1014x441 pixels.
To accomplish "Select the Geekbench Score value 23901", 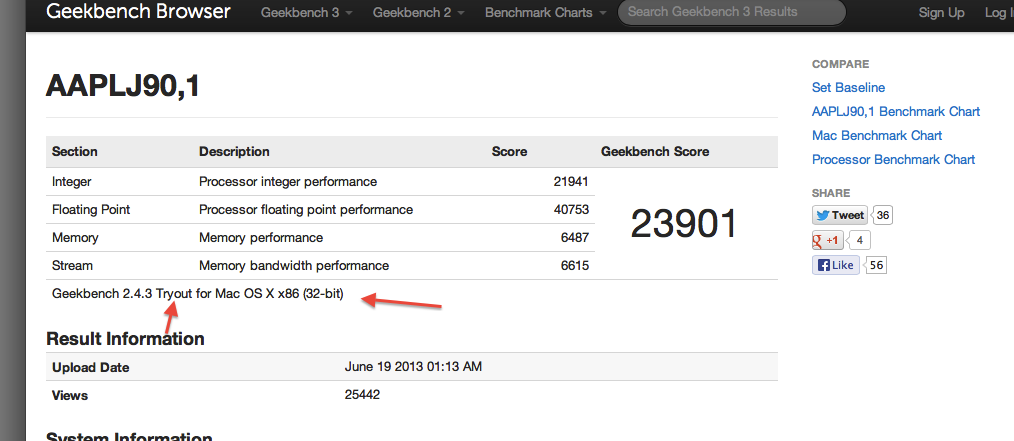I will 684,224.
